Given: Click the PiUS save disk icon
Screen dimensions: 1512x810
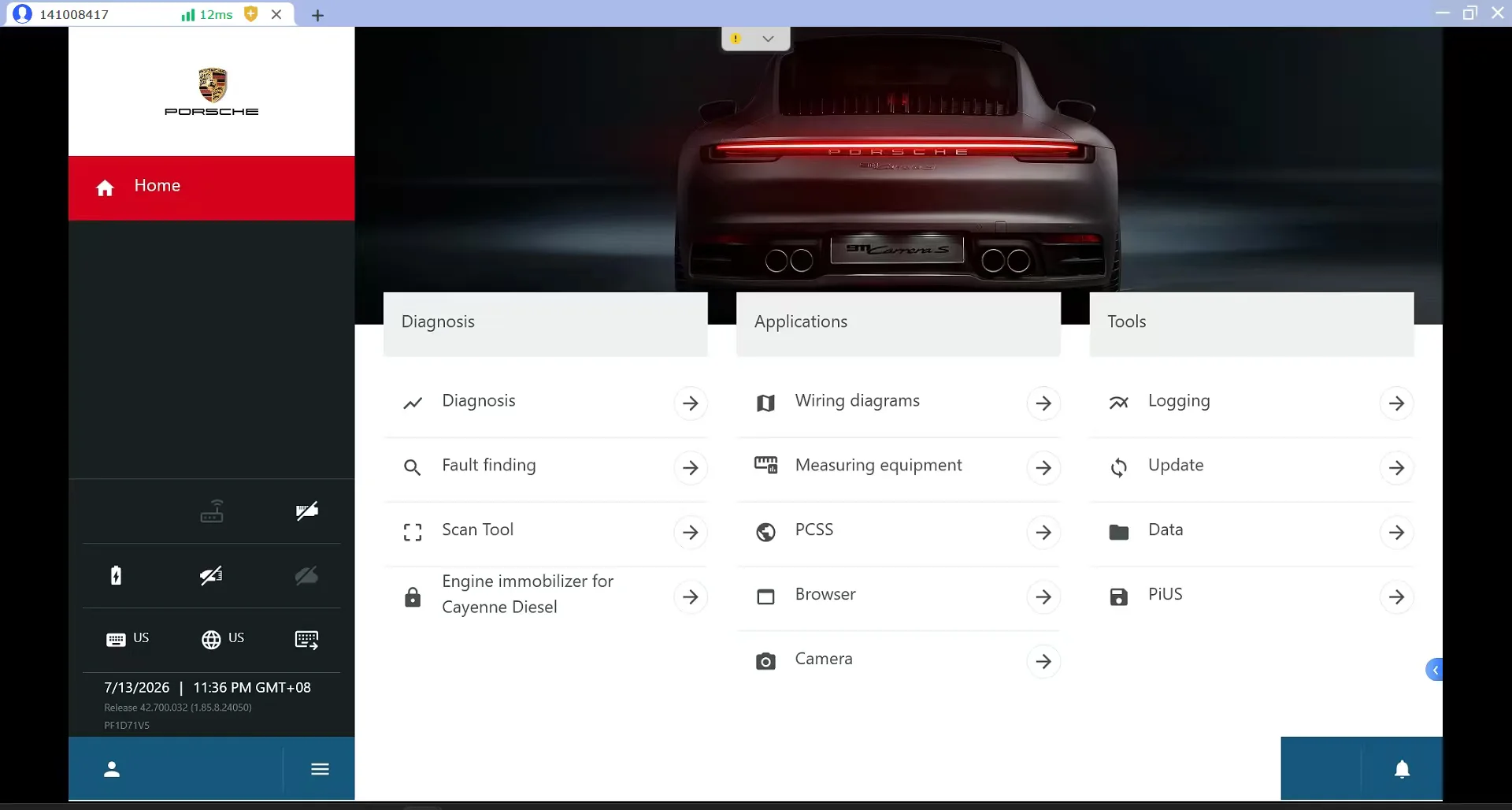Looking at the screenshot, I should coord(1119,596).
